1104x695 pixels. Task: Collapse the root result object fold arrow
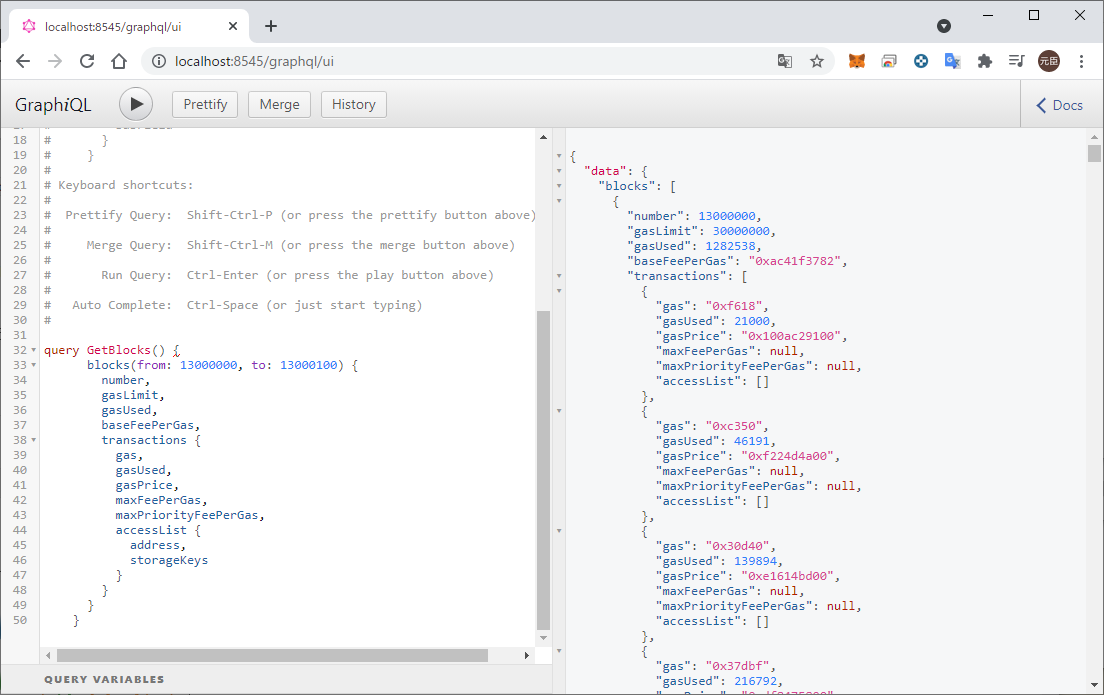559,156
